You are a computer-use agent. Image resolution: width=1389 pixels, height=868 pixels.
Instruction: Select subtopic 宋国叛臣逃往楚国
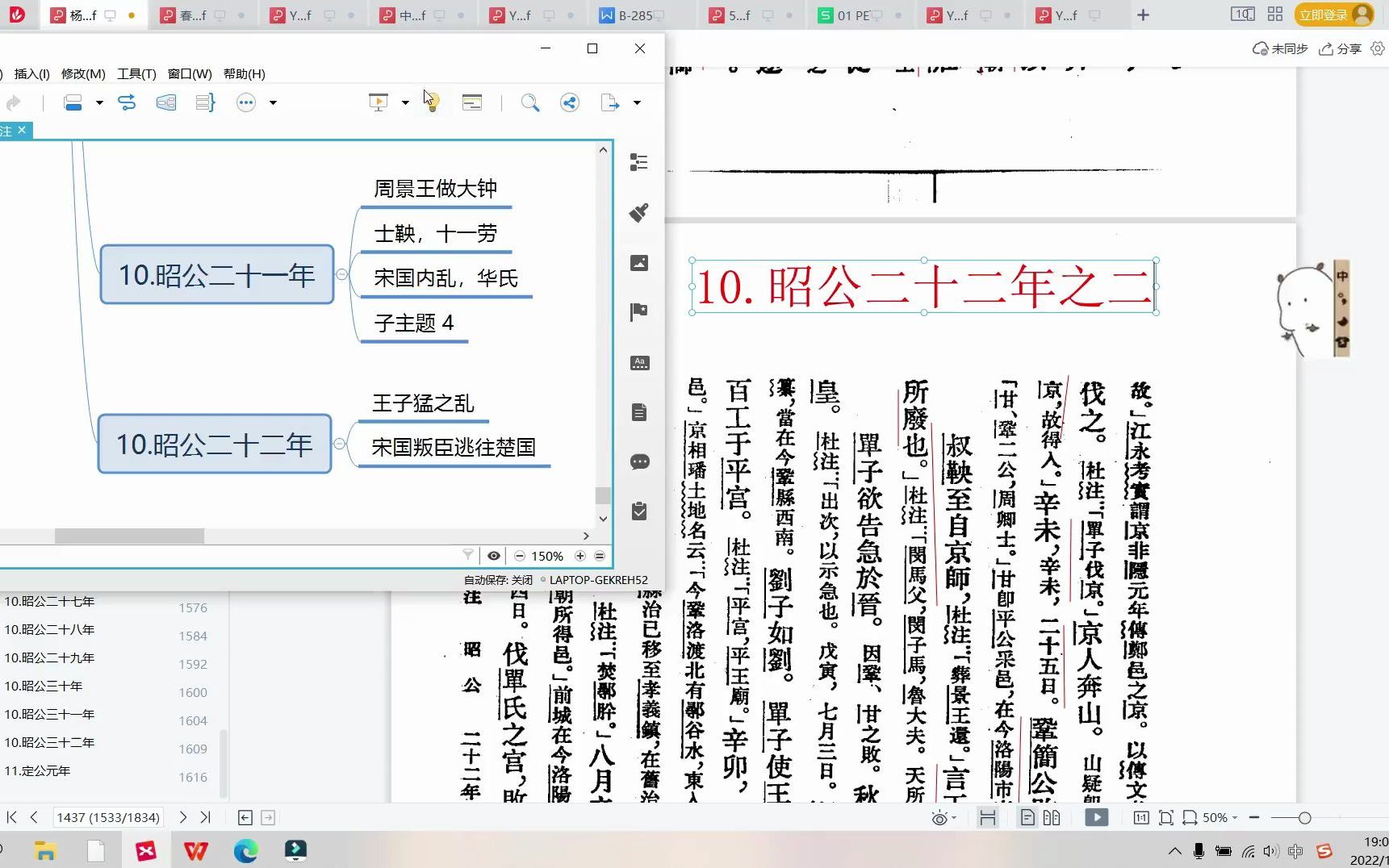(x=454, y=448)
